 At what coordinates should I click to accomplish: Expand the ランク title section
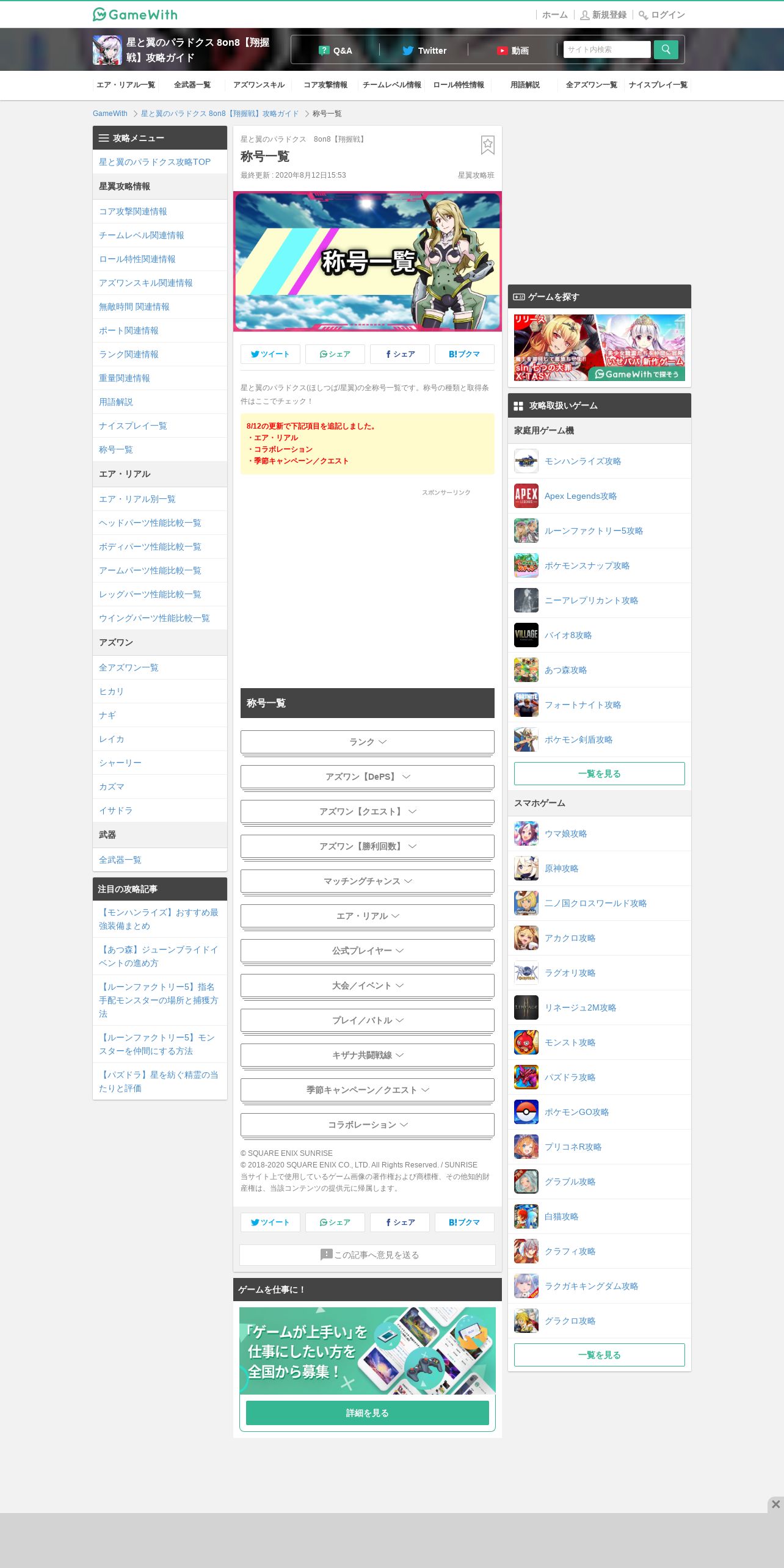click(x=368, y=742)
